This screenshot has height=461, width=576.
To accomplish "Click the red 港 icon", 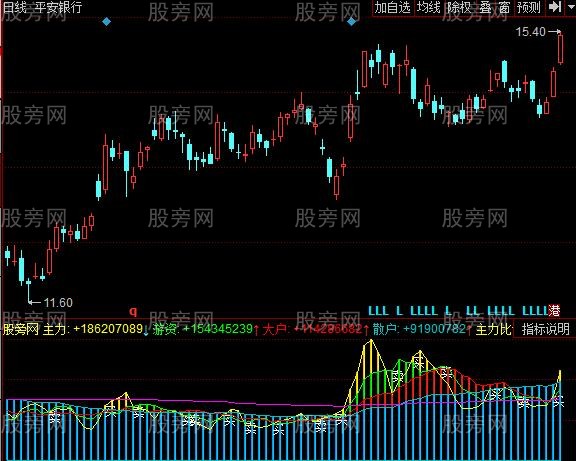I will pyautogui.click(x=554, y=311).
